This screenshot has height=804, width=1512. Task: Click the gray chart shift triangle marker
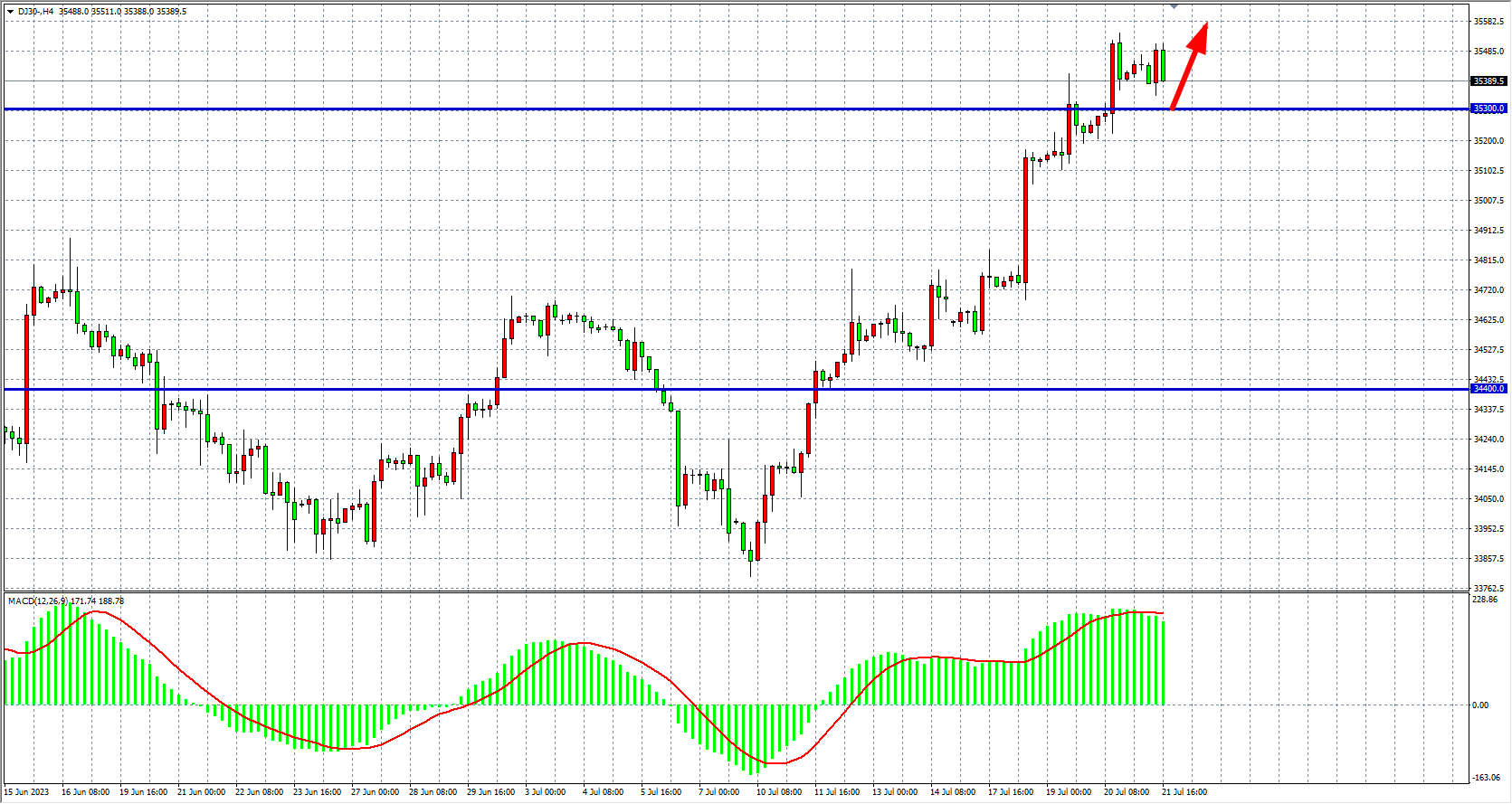1174,6
